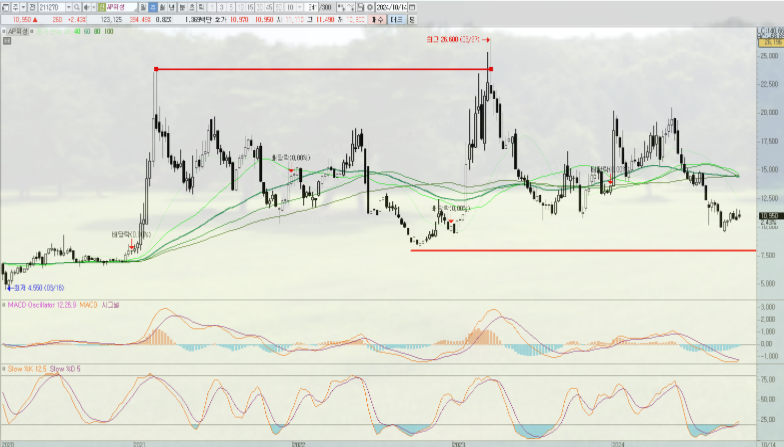Select 주 weekly period in period row
784x447 pixels.
(x=152, y=8)
